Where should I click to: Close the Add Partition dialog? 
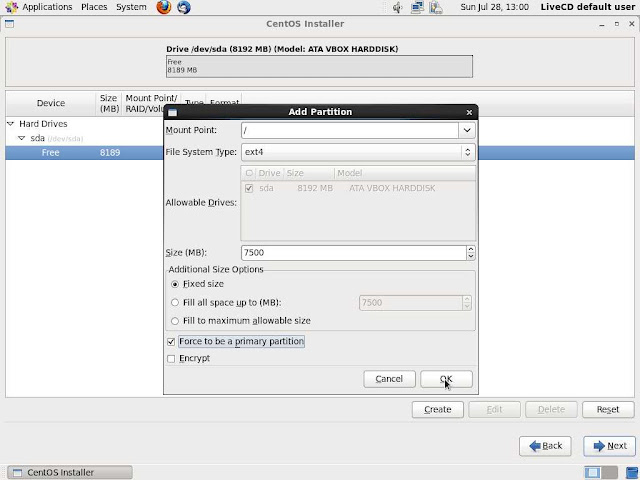point(469,112)
